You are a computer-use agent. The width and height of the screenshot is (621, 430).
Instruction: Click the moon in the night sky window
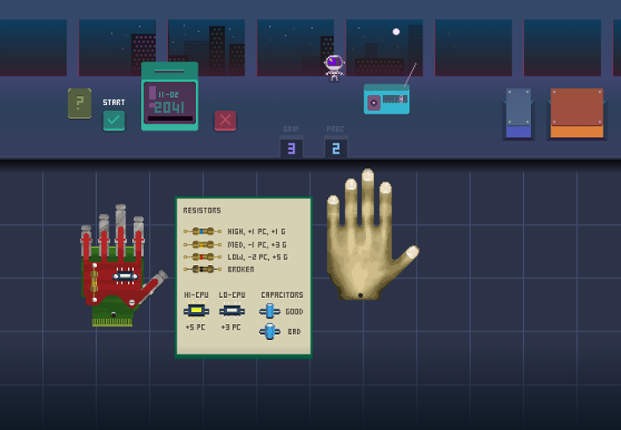(x=396, y=32)
